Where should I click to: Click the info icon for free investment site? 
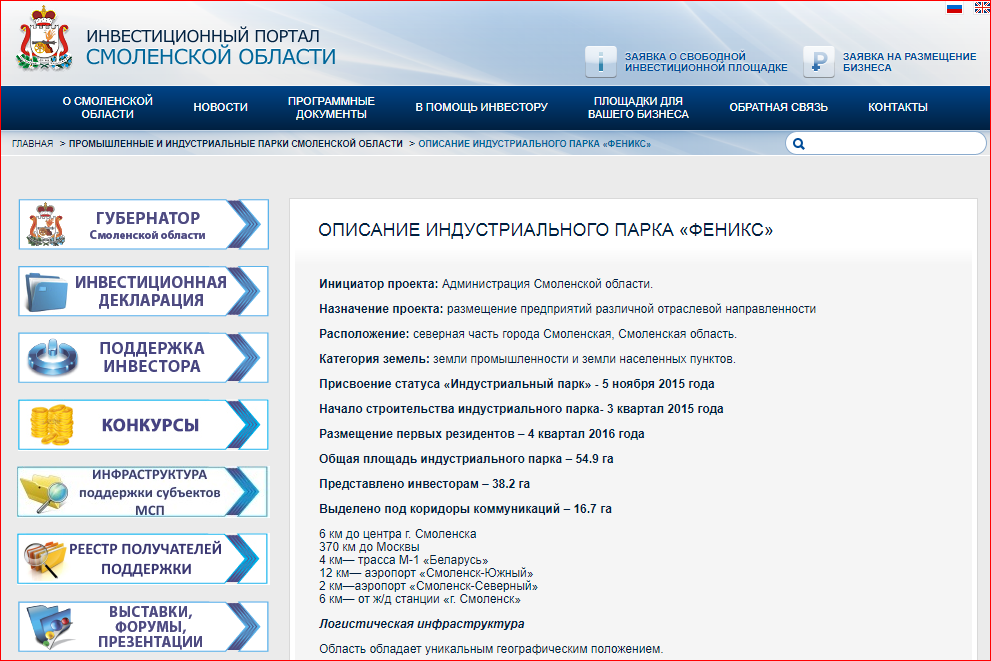tap(600, 62)
